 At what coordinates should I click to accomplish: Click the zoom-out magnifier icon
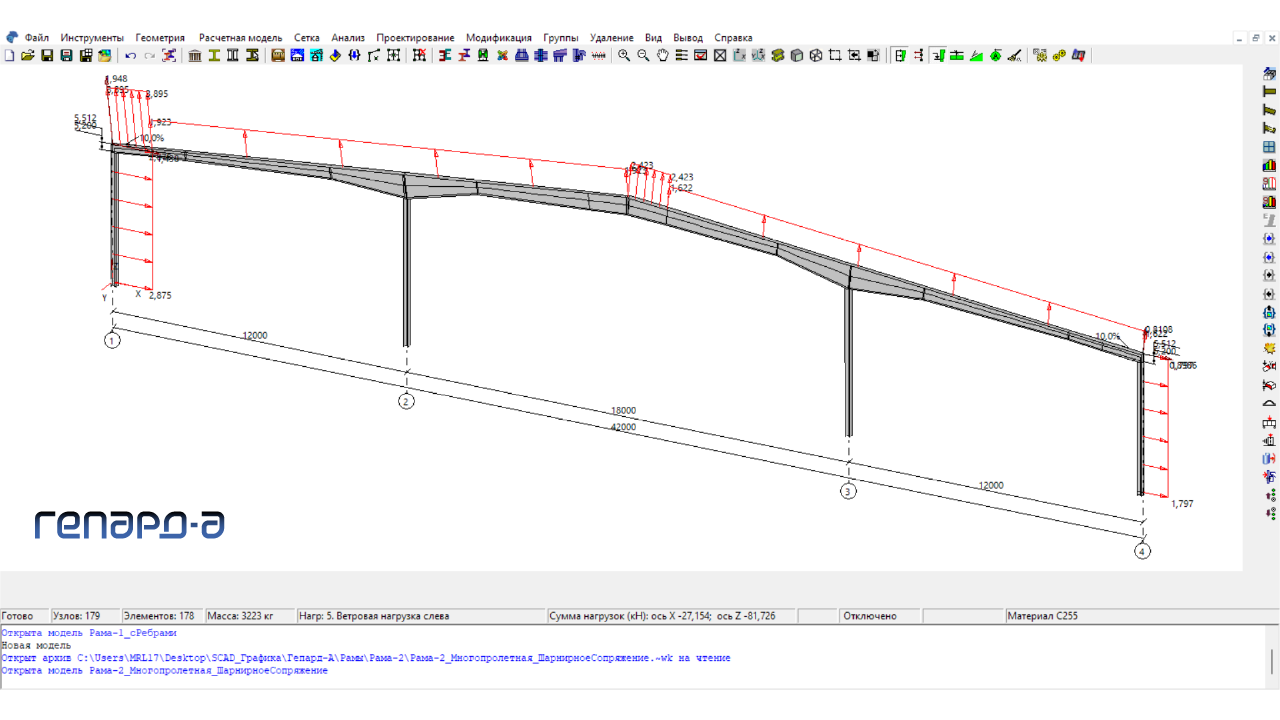pos(643,56)
